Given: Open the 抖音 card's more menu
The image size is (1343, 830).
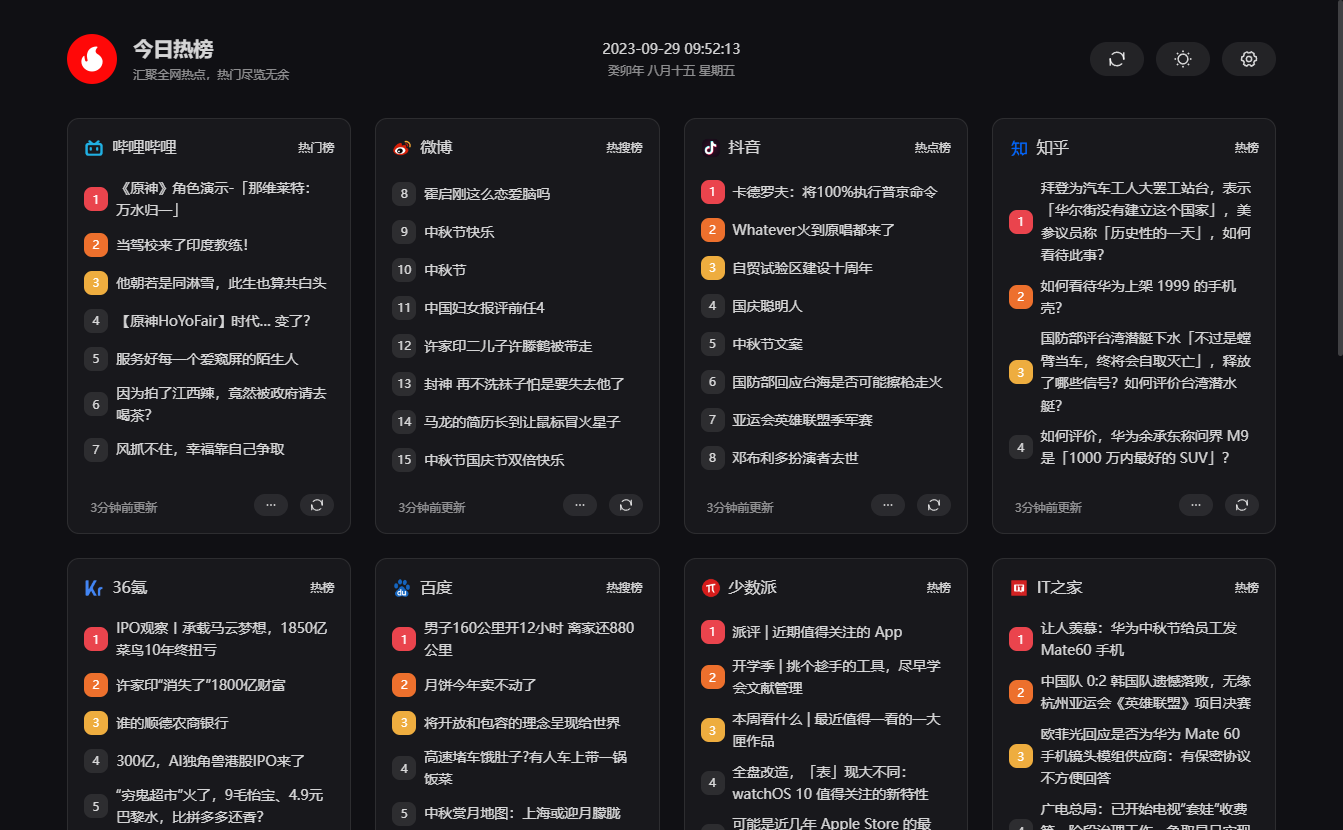Looking at the screenshot, I should pos(888,505).
